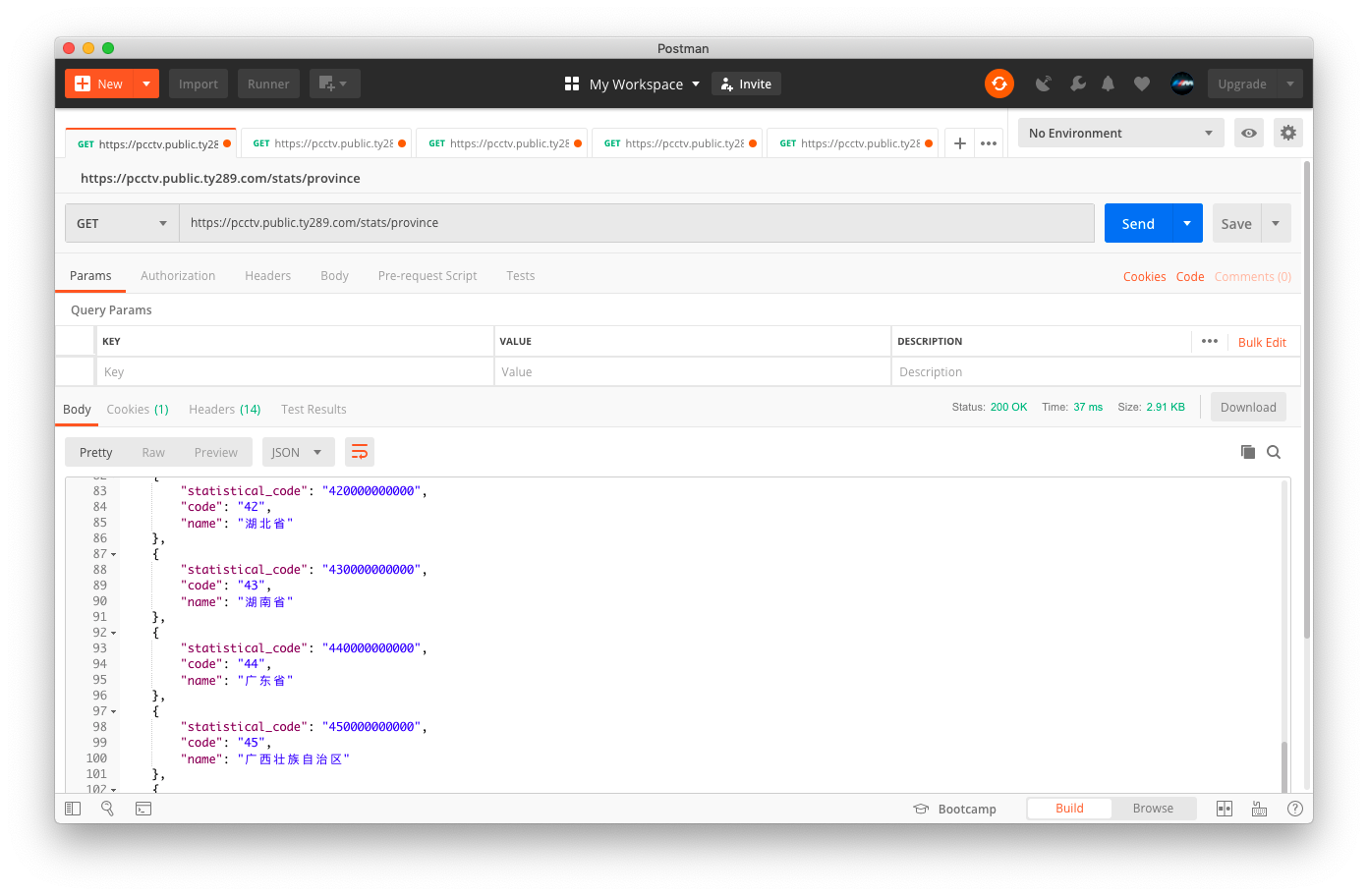This screenshot has height=896, width=1368.
Task: Open the new window icon dropdown
Action: pos(334,84)
